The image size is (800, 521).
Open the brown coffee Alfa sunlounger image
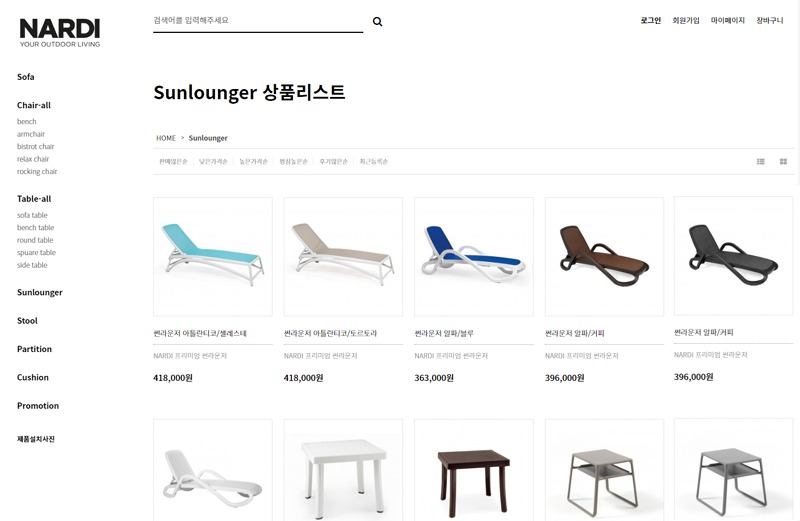click(605, 257)
